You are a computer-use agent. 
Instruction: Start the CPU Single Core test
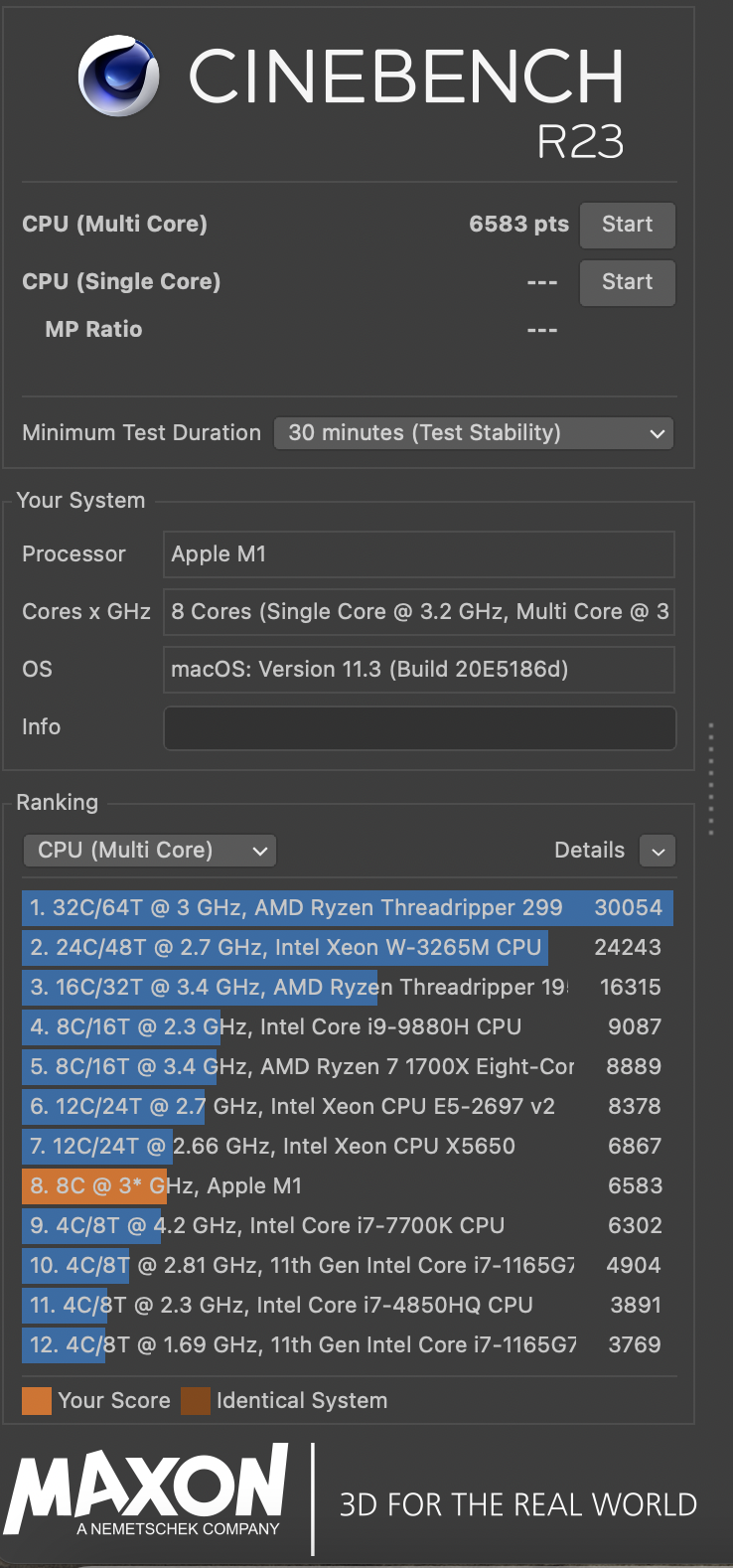point(627,282)
